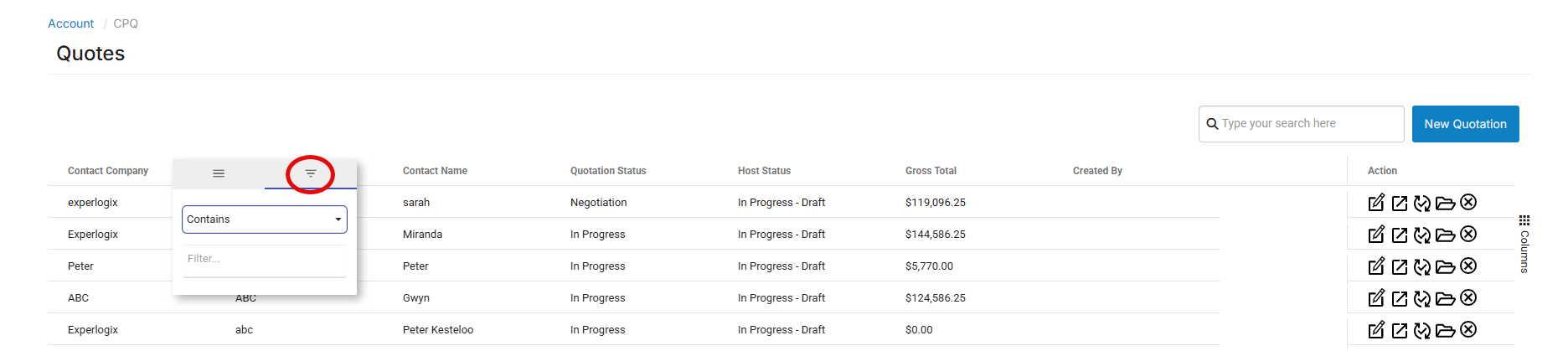Click the New Quotation button
The height and width of the screenshot is (351, 1568).
coord(1465,124)
